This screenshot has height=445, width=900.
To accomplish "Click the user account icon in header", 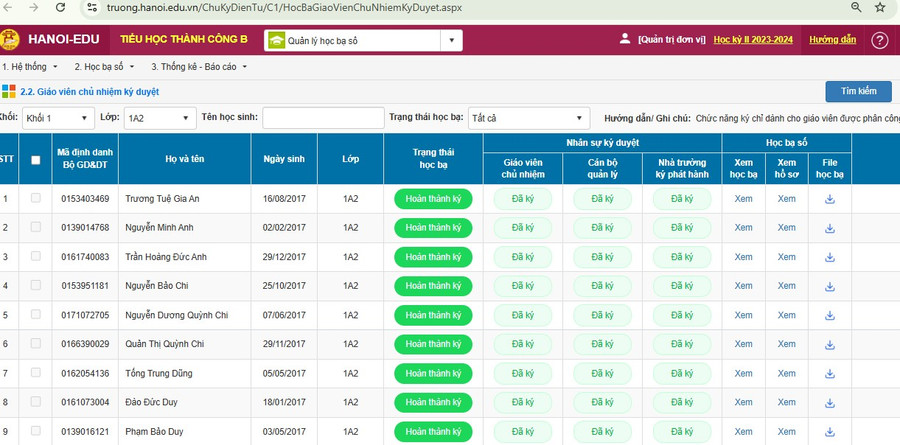I will click(x=625, y=40).
